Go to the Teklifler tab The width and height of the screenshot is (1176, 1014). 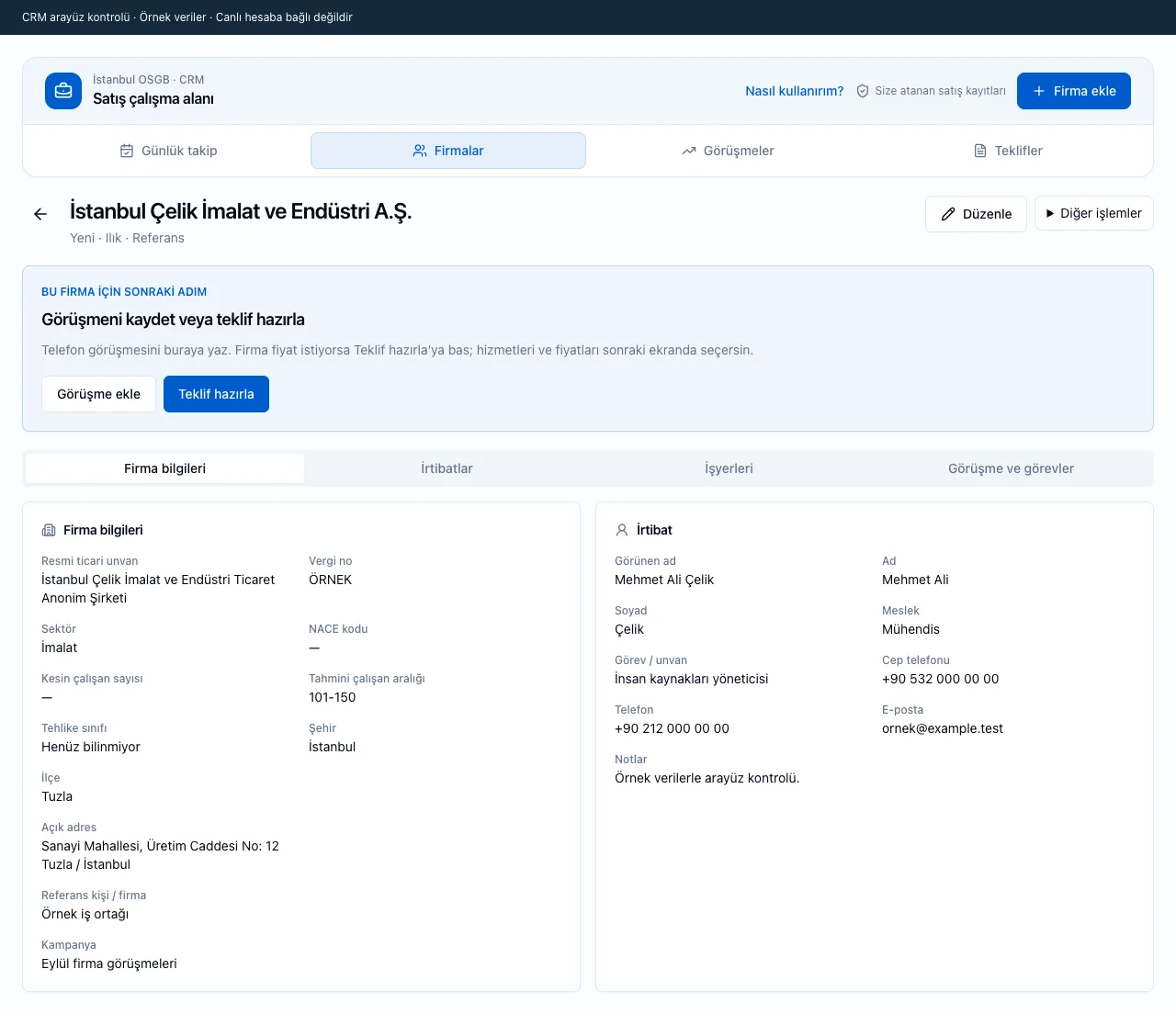pyautogui.click(x=1008, y=151)
